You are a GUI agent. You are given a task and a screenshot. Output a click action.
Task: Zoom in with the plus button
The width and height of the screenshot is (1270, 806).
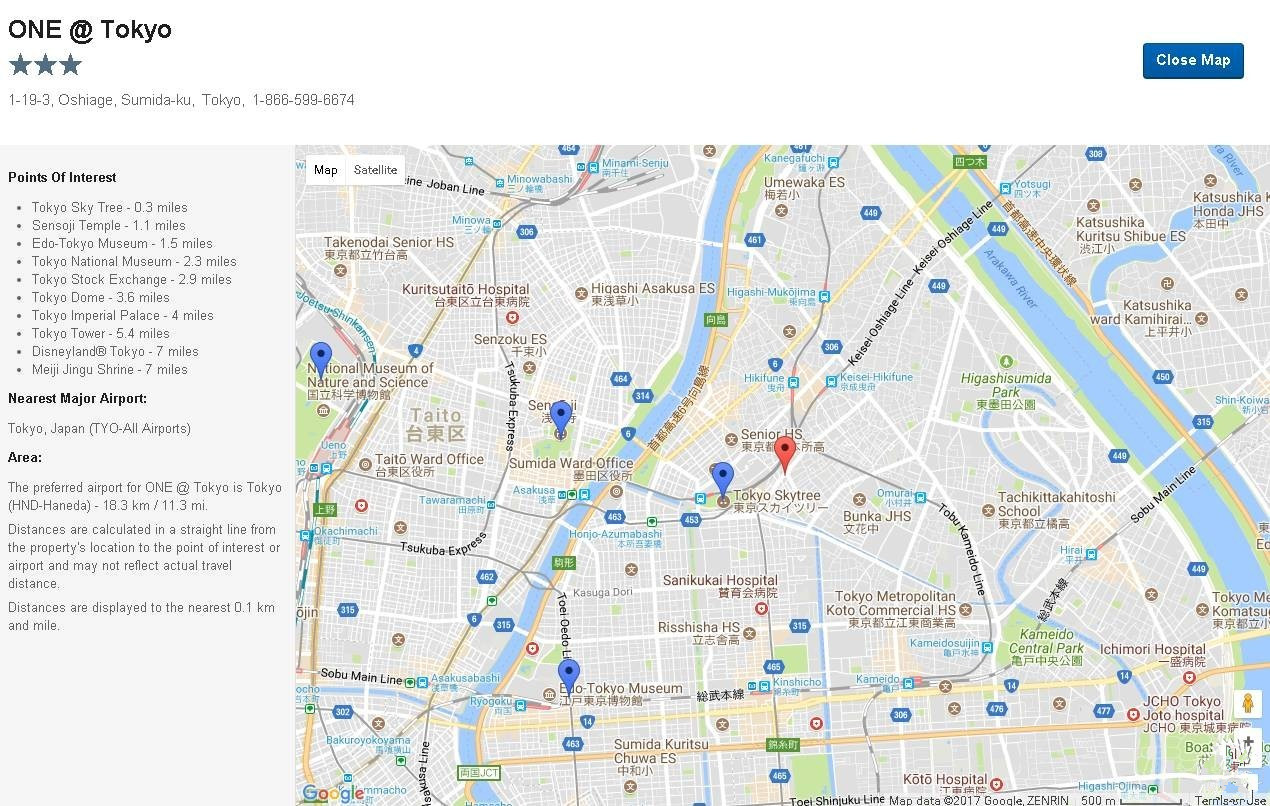click(1248, 742)
